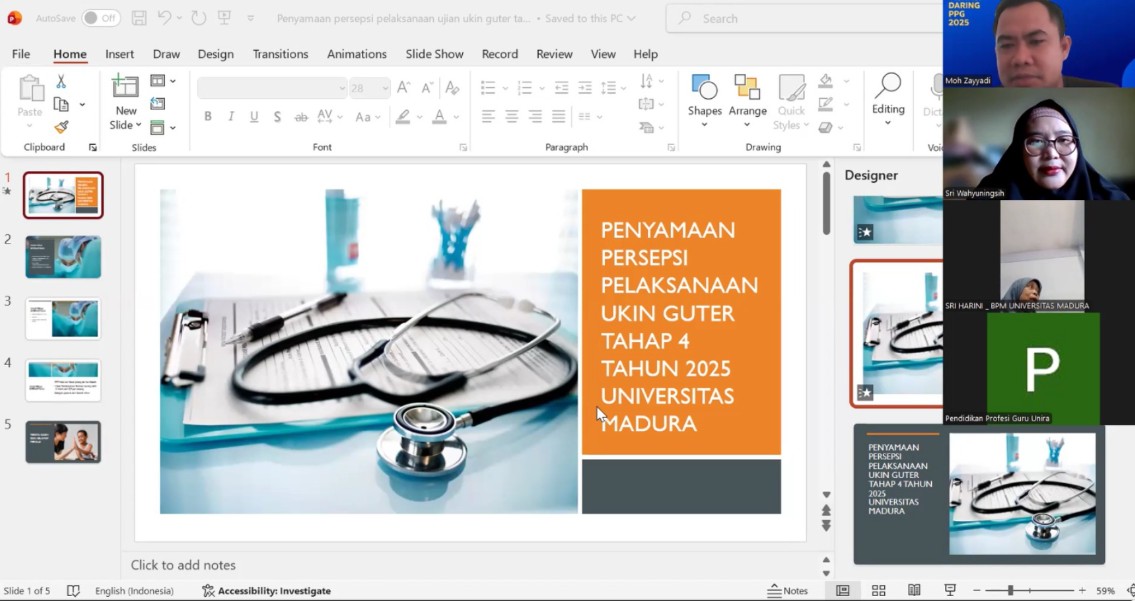
Task: Open the font size dropdown
Action: pyautogui.click(x=385, y=87)
